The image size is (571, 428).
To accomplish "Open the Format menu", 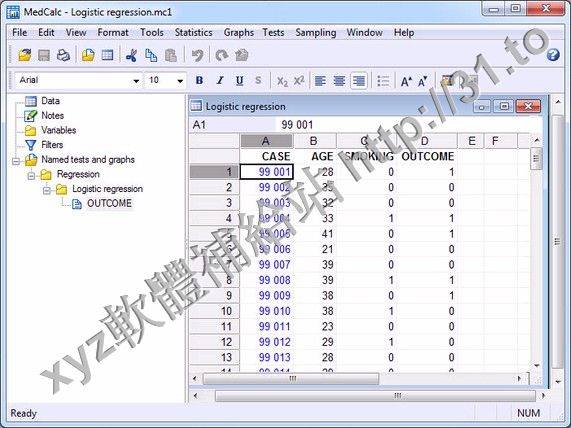I will tap(113, 32).
